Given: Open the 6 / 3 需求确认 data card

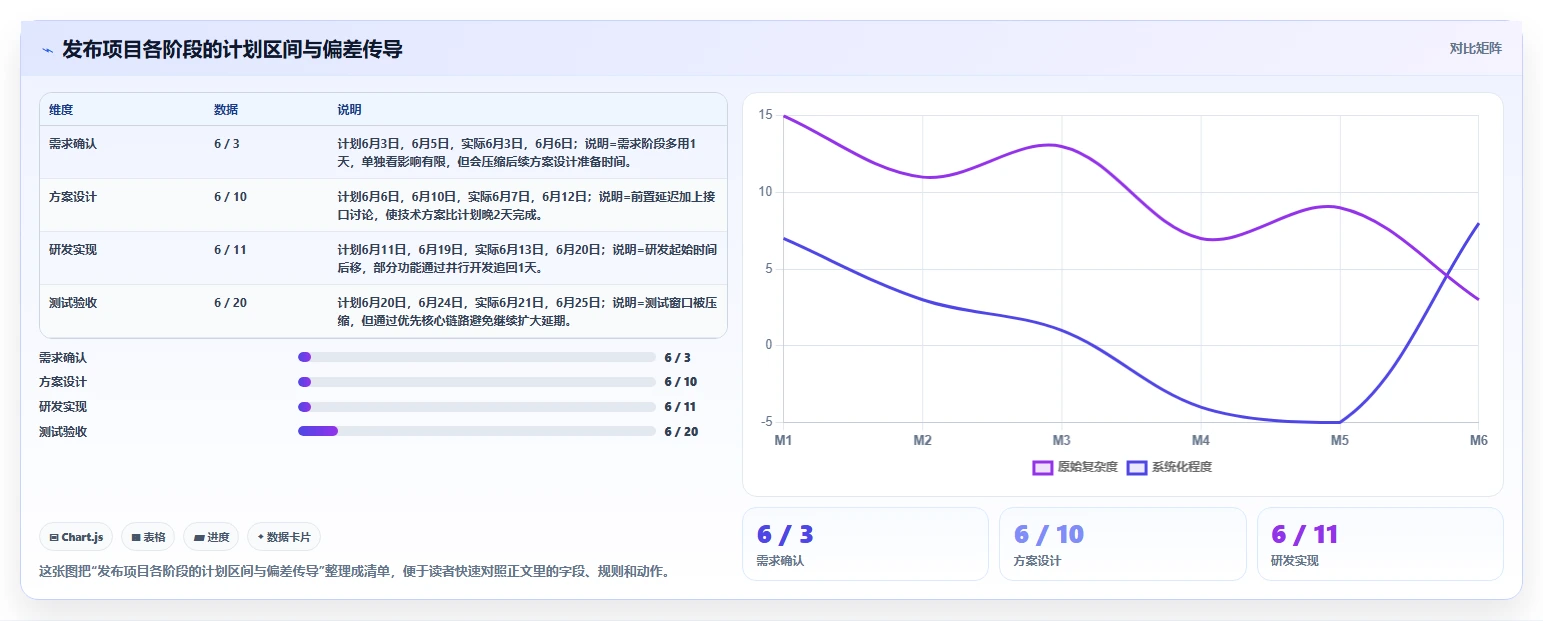Looking at the screenshot, I should point(865,544).
